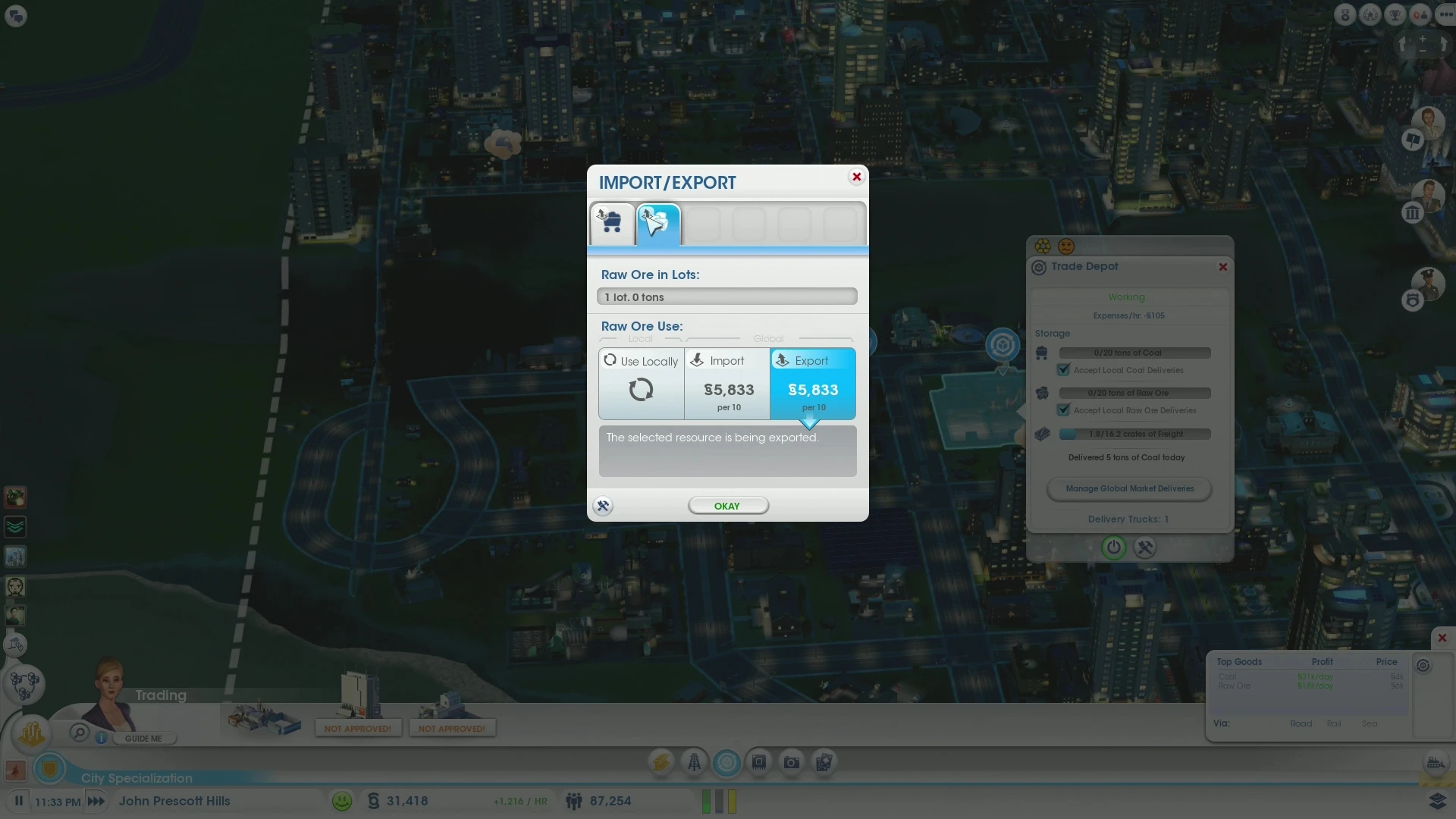This screenshot has height=819, width=1456.
Task: Click the trade icon in Top Goods panel
Action: click(x=1423, y=666)
